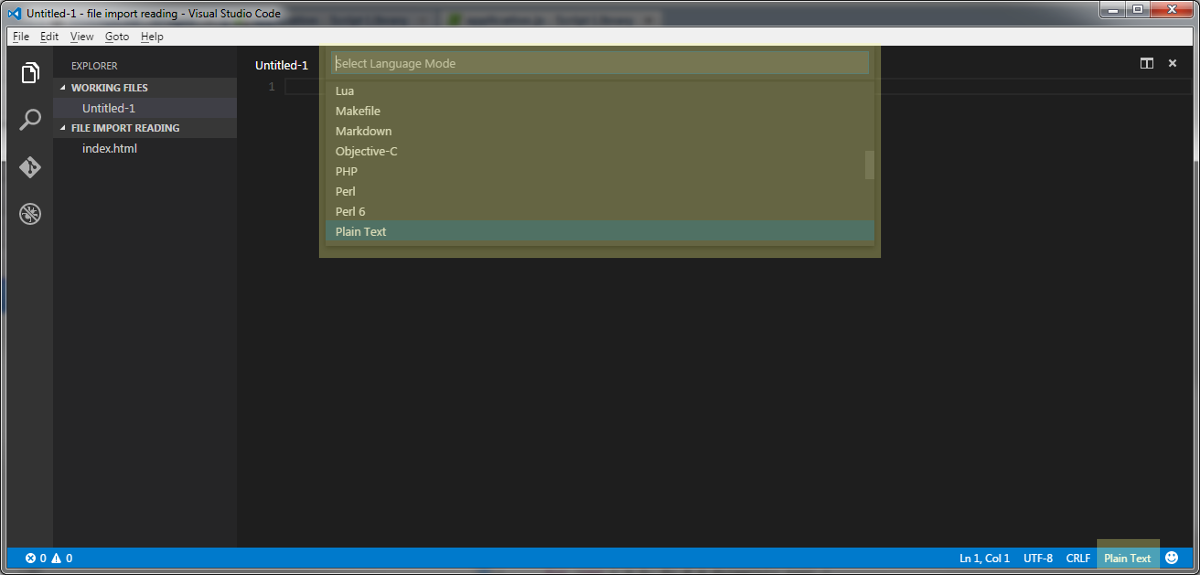Collapse the Working Files section
Viewport: 1200px width, 575px height.
pos(110,88)
